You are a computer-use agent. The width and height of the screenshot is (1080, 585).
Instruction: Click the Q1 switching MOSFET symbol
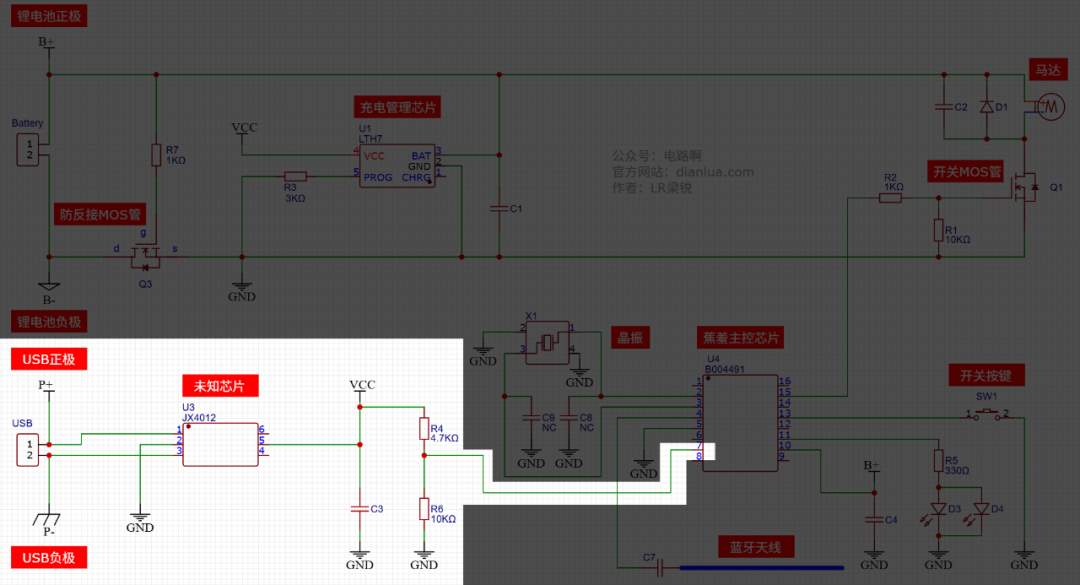[1025, 187]
